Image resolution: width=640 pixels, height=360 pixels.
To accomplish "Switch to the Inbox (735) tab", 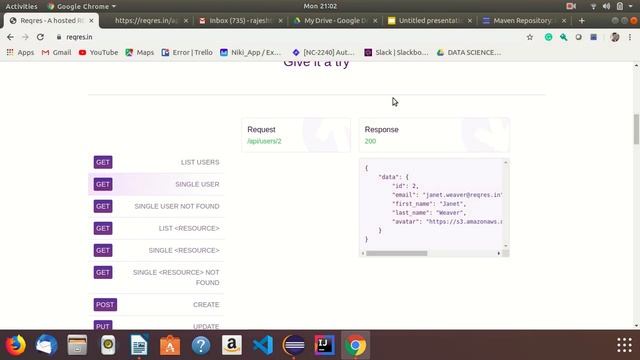I will 241,20.
